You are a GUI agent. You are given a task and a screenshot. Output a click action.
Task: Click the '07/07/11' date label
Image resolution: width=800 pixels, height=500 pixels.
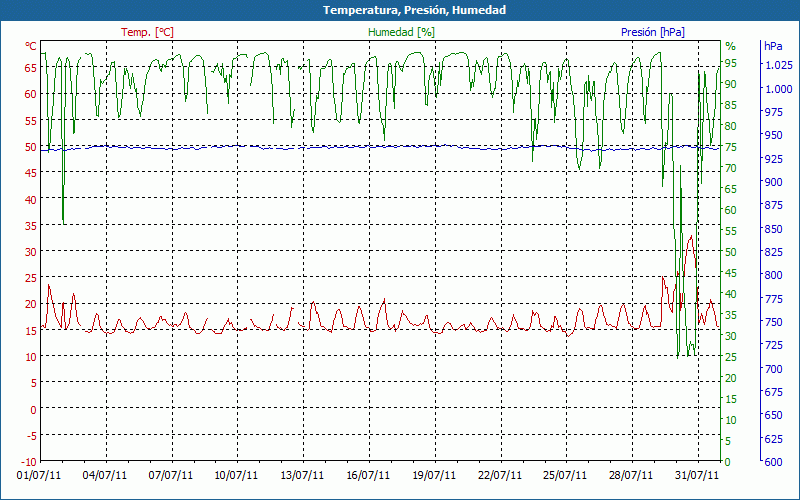coord(171,475)
